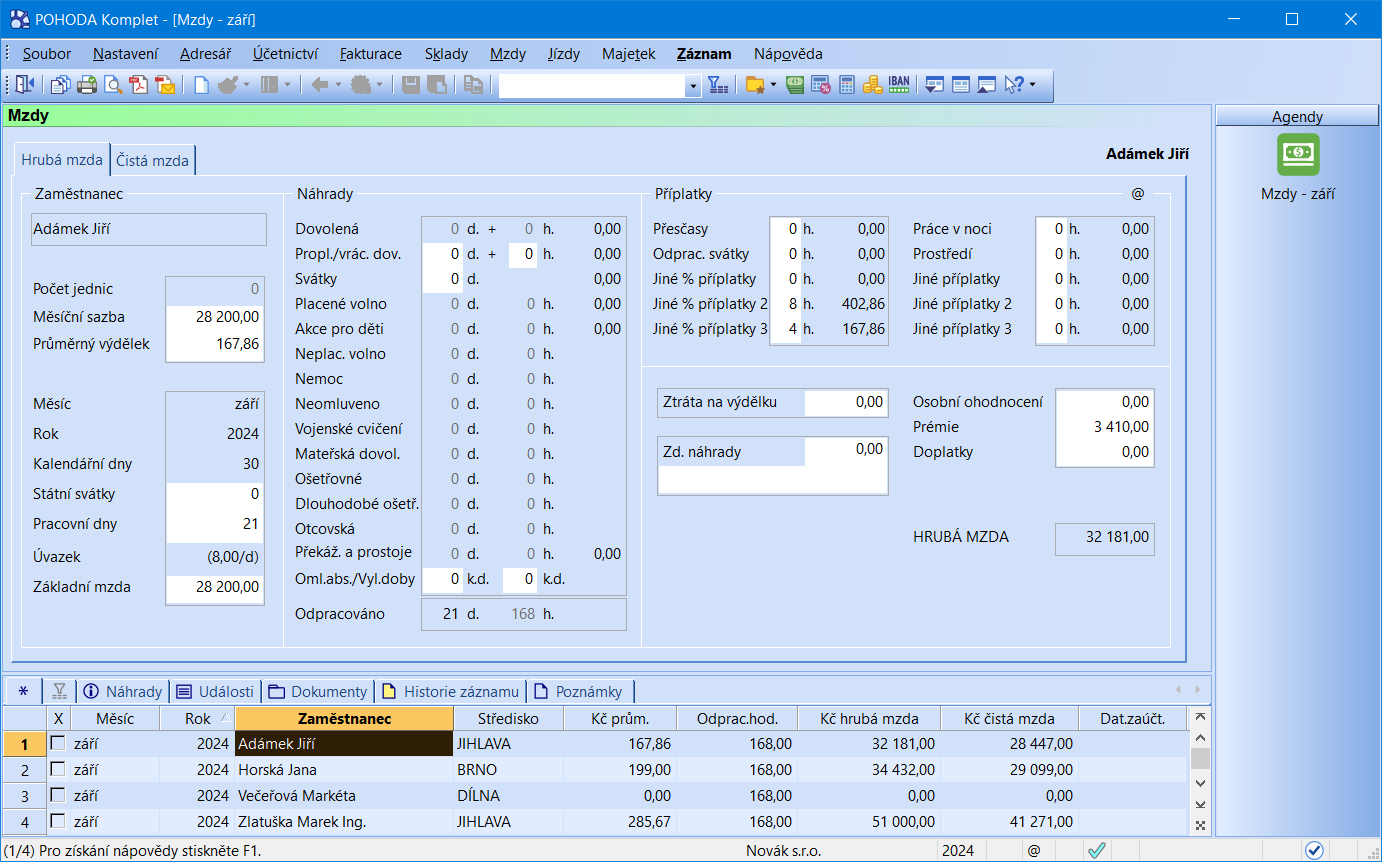Click the asterisk tab in bottom panel
This screenshot has width=1382, height=862.
[x=23, y=691]
